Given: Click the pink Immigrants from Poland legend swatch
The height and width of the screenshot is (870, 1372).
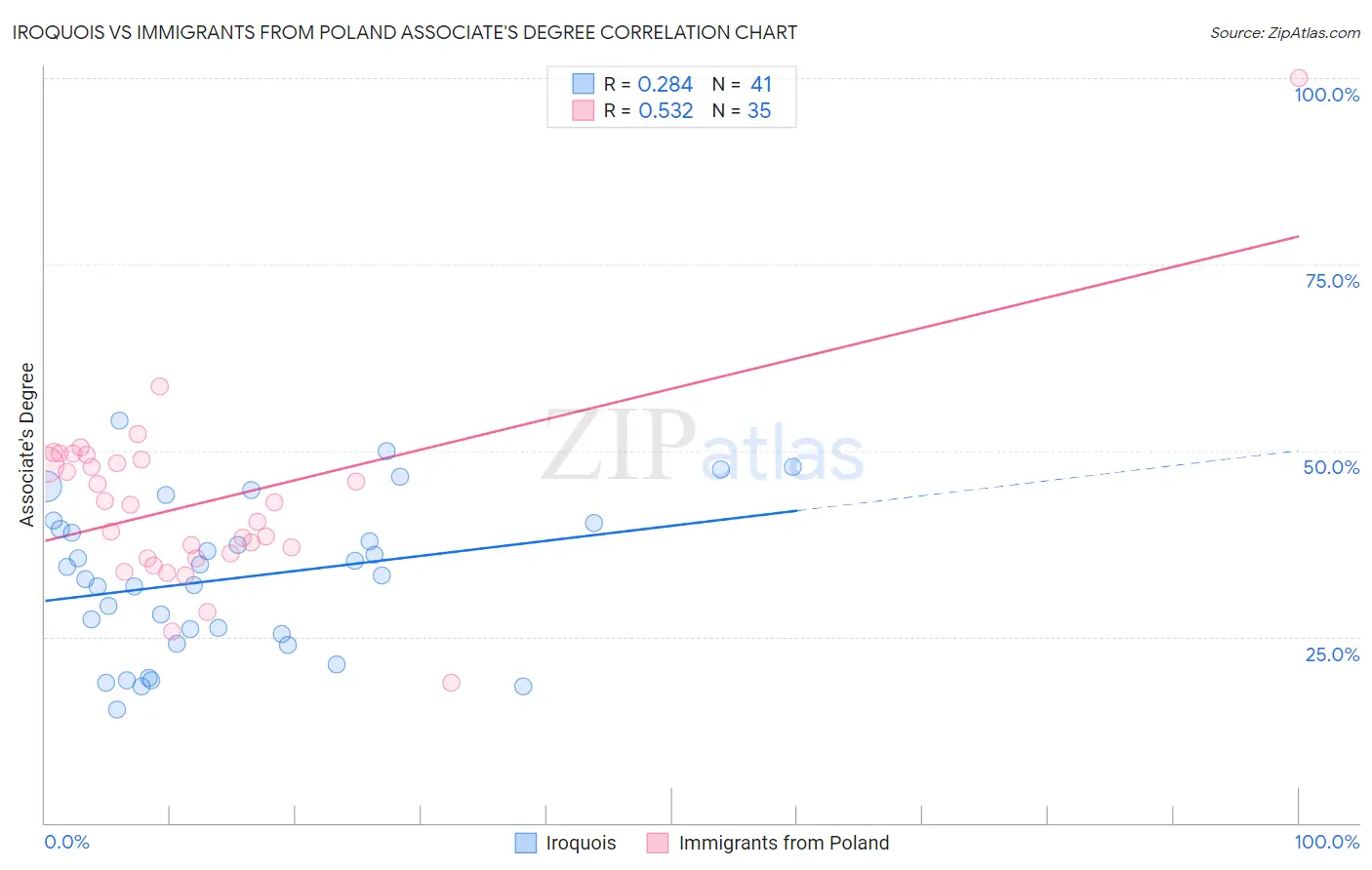Looking at the screenshot, I should tap(658, 843).
